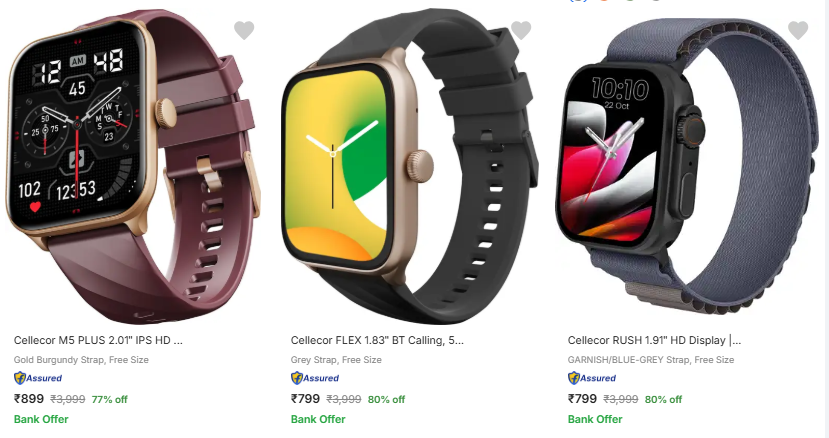Click Assured badge under M5 PLUS
Screen dimensions: 829x438
tap(38, 378)
